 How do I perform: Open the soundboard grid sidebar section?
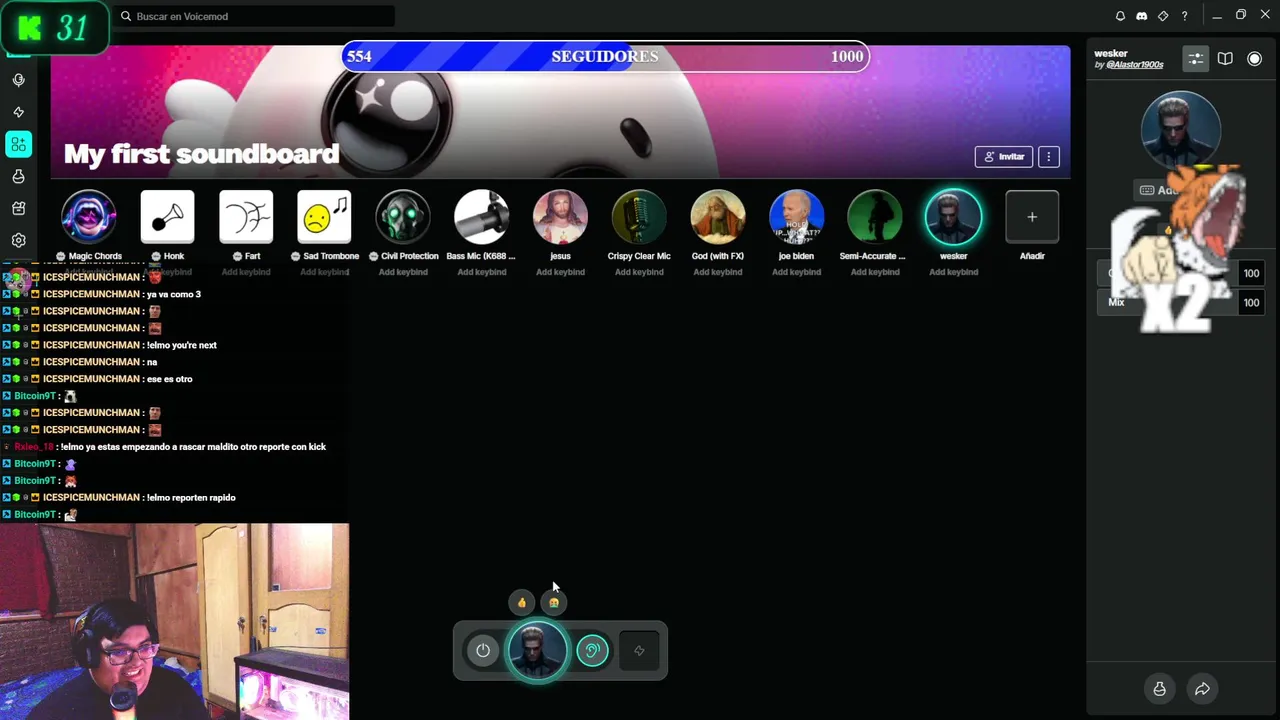[x=18, y=144]
